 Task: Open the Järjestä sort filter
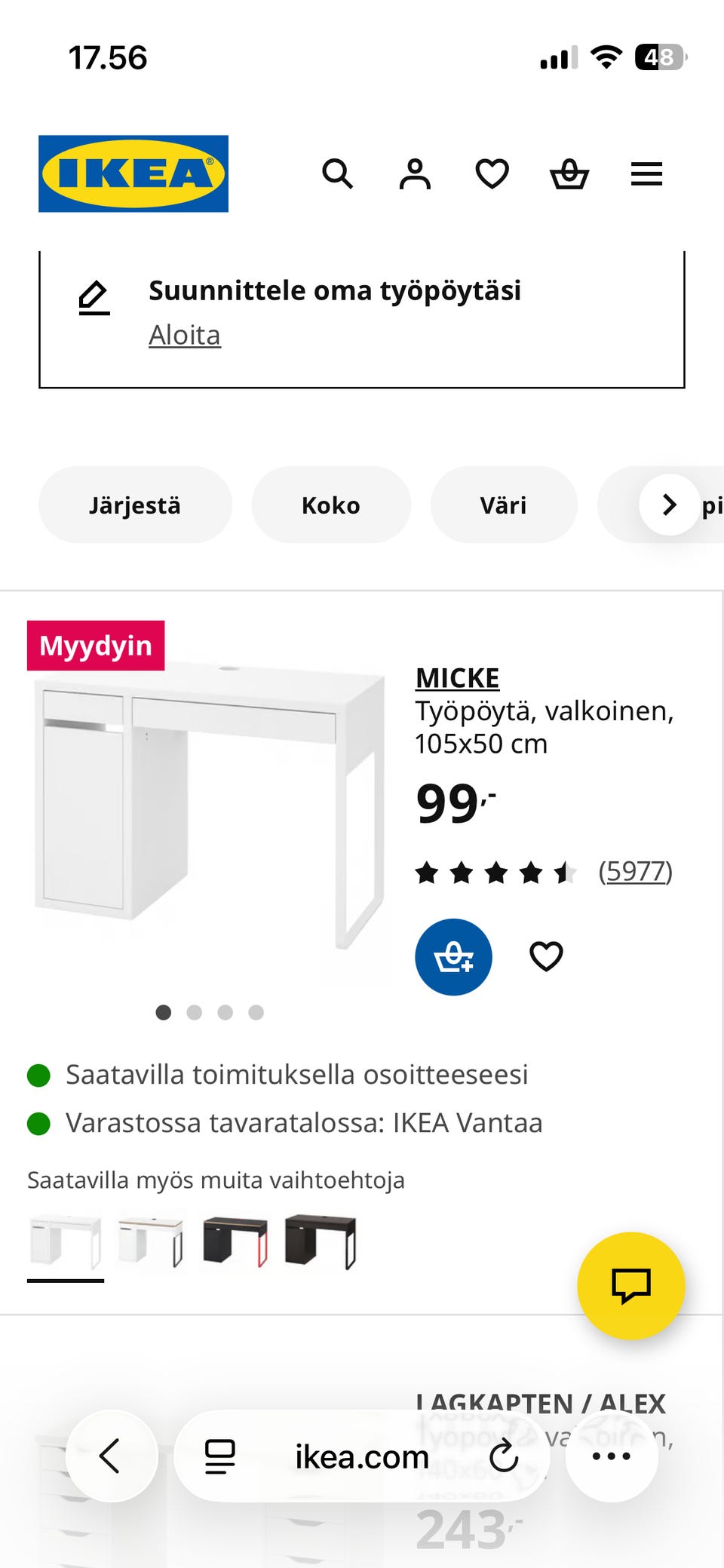pyautogui.click(x=135, y=505)
